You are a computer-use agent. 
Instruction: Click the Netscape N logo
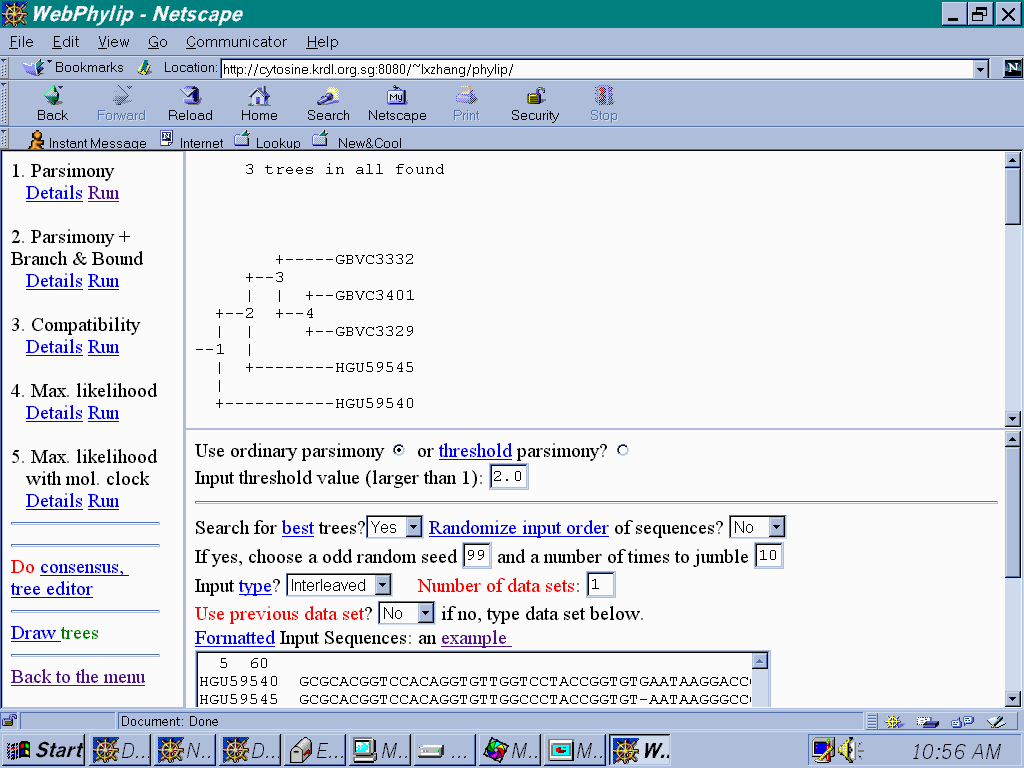coord(1012,68)
